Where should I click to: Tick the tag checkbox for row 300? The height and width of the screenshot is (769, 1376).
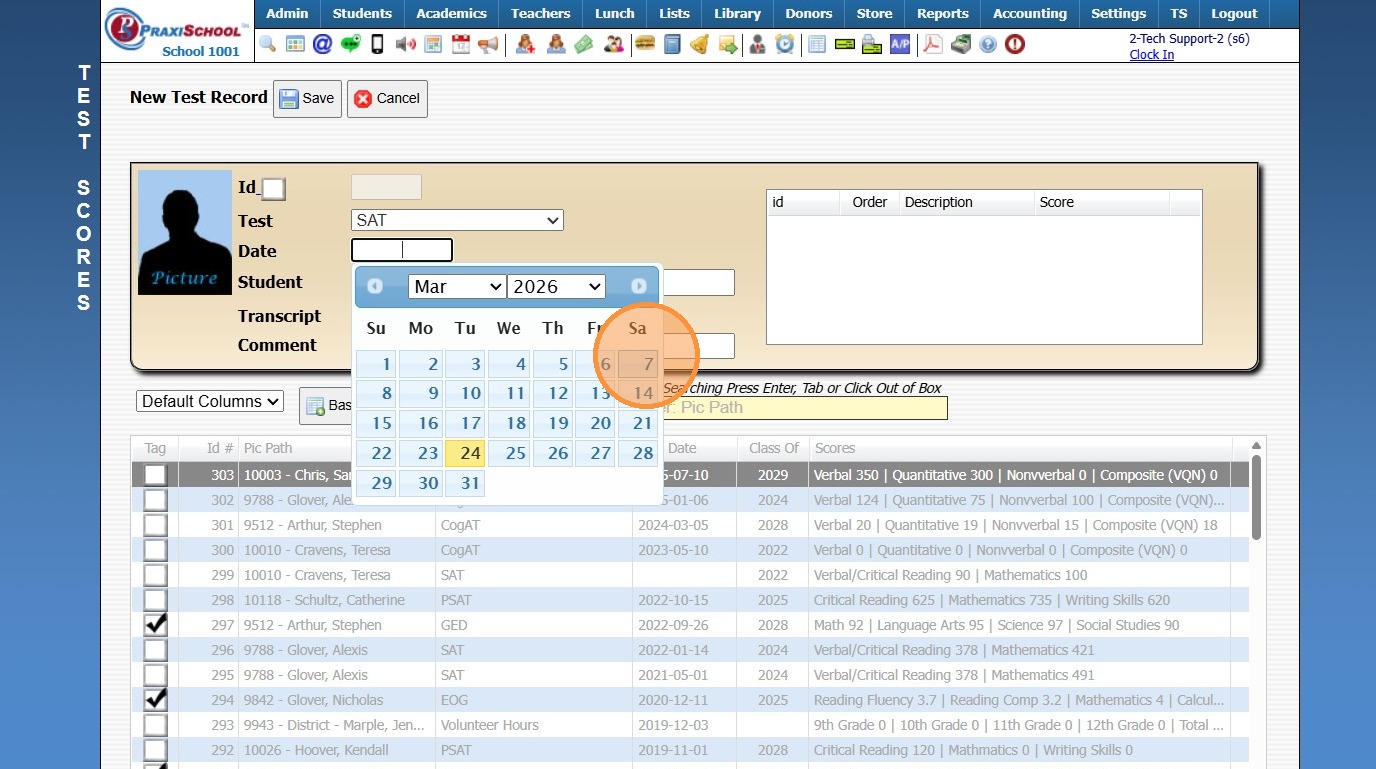coord(155,550)
